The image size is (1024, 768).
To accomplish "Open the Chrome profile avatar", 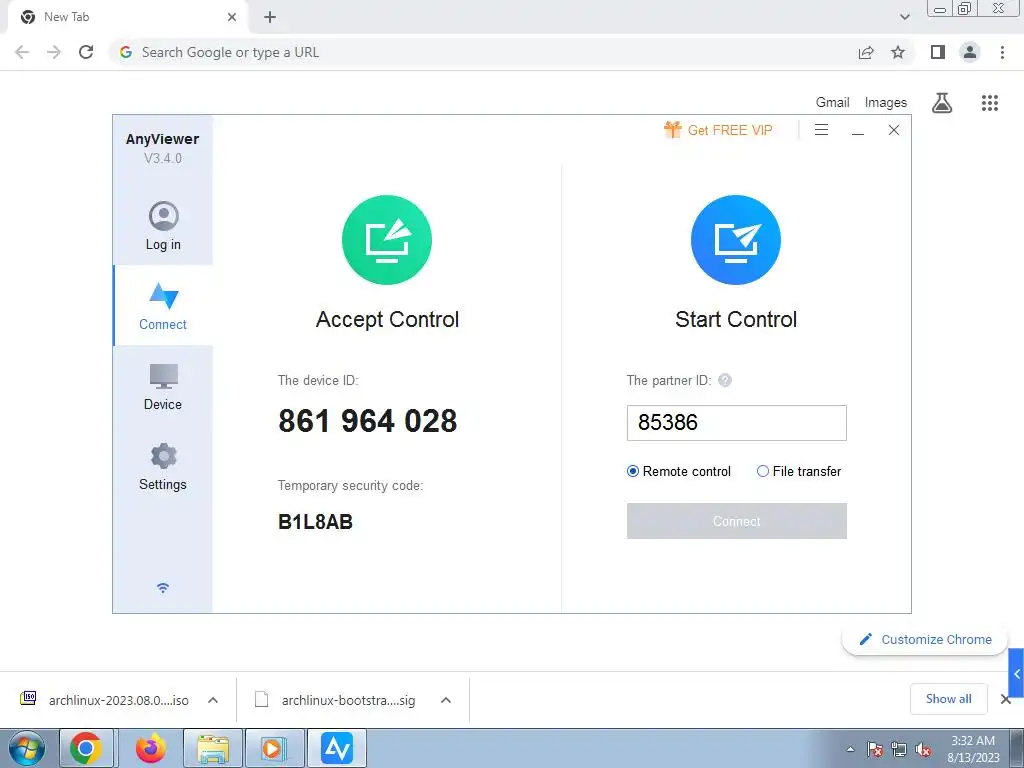I will (x=970, y=52).
